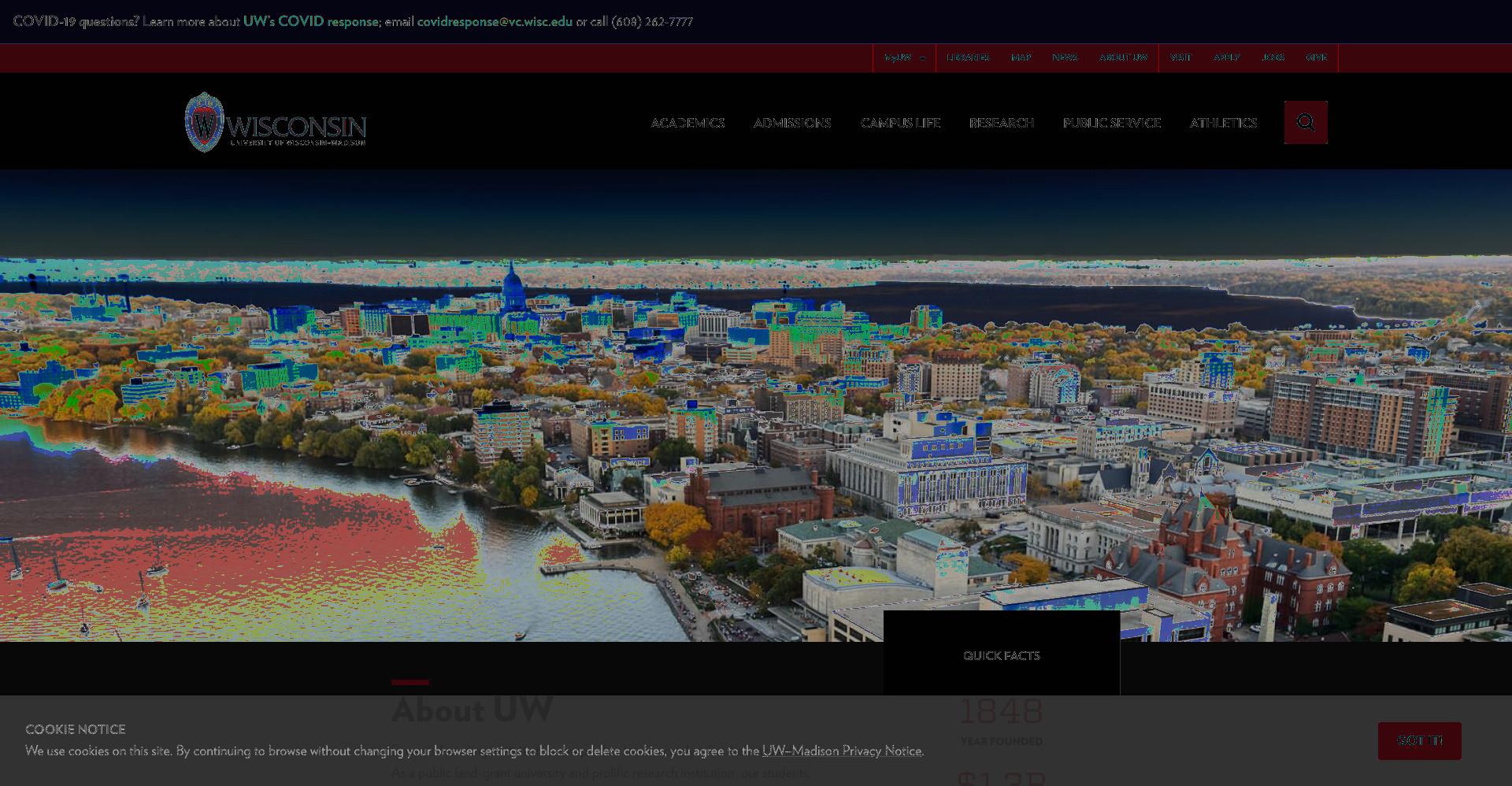Image resolution: width=1512 pixels, height=786 pixels.
Task: Click the QUICK FACTS heading box
Action: tap(1002, 654)
